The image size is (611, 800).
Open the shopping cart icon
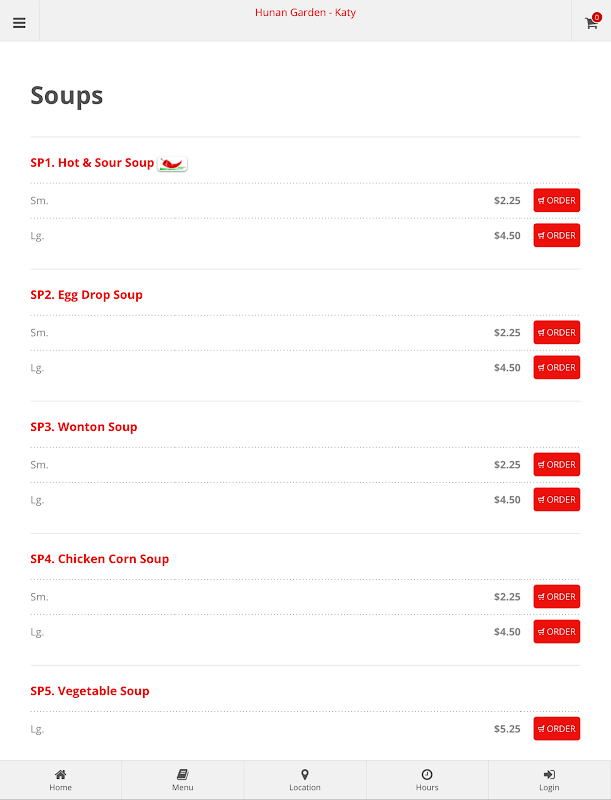point(592,21)
